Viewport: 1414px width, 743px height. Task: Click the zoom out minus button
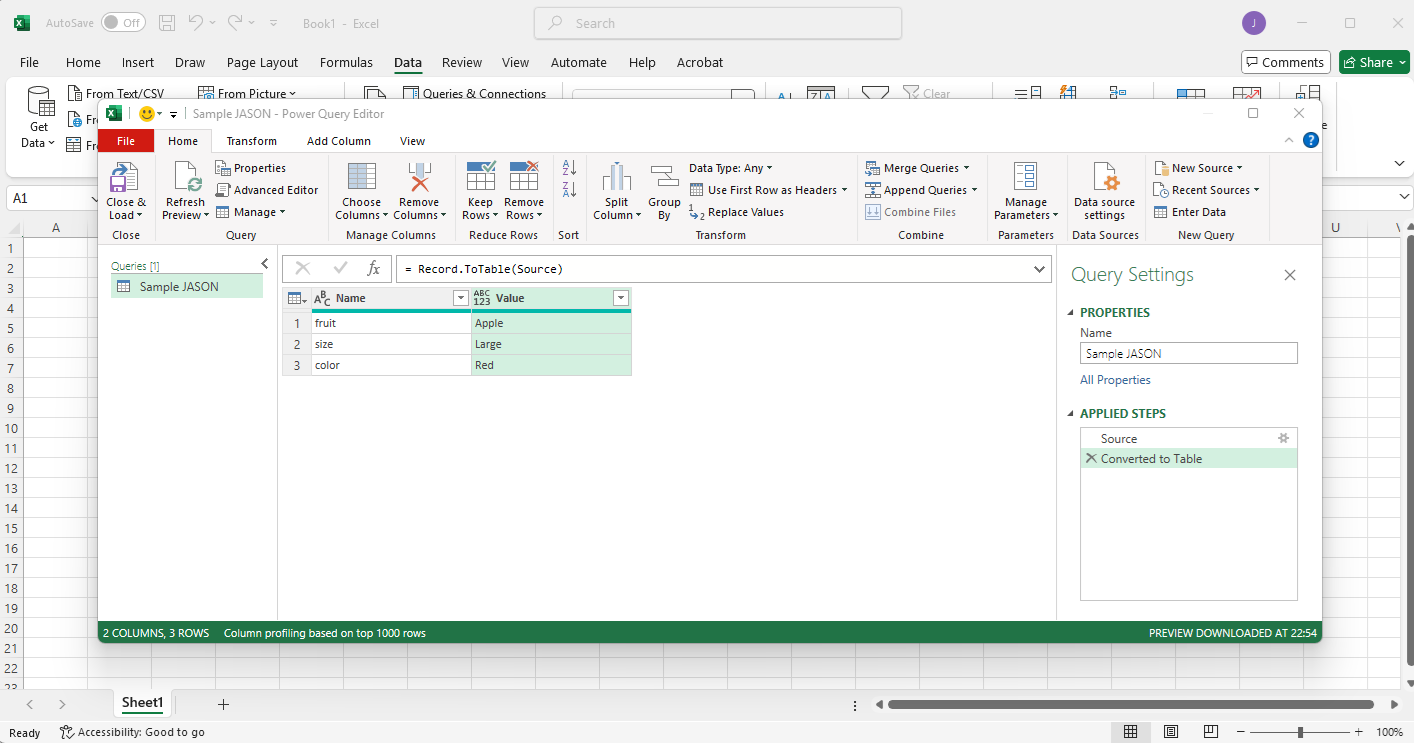(1243, 732)
